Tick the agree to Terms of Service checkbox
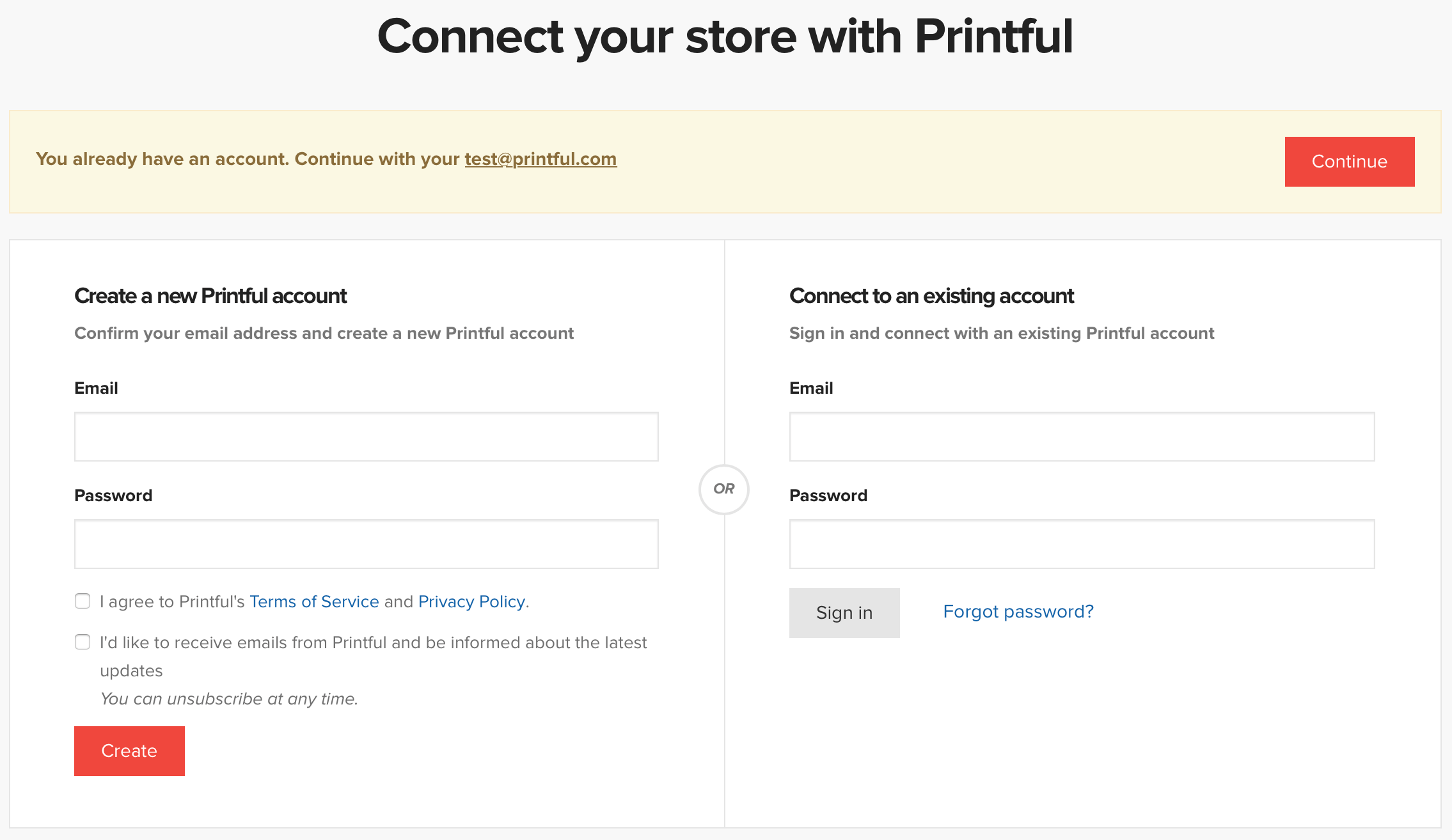Screen dimensions: 1452x840 (x=83, y=601)
